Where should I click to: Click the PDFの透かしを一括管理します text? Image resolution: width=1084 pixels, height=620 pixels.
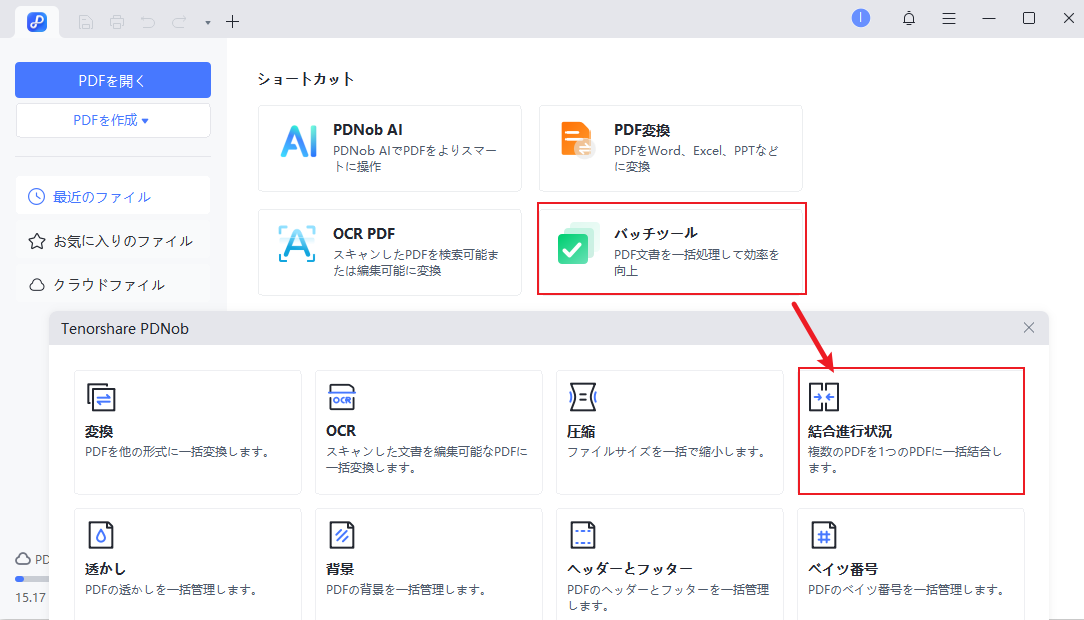coord(171,590)
